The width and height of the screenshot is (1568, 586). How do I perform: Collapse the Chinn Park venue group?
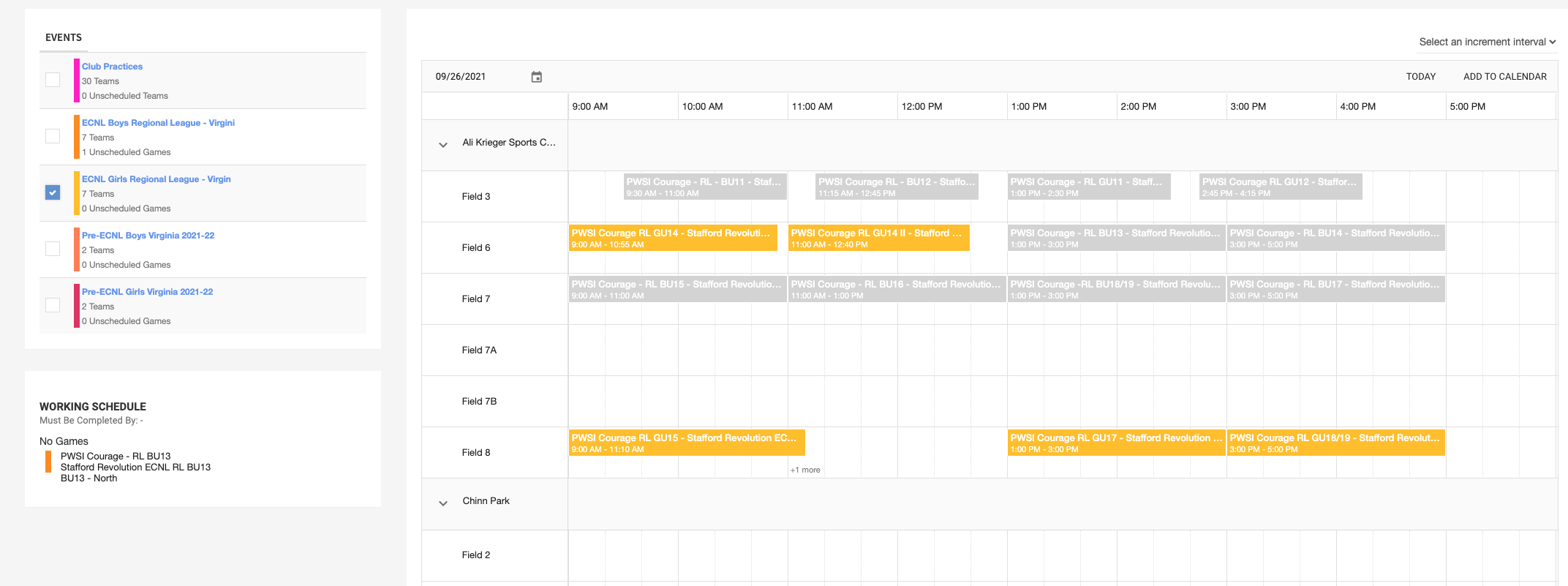(443, 503)
